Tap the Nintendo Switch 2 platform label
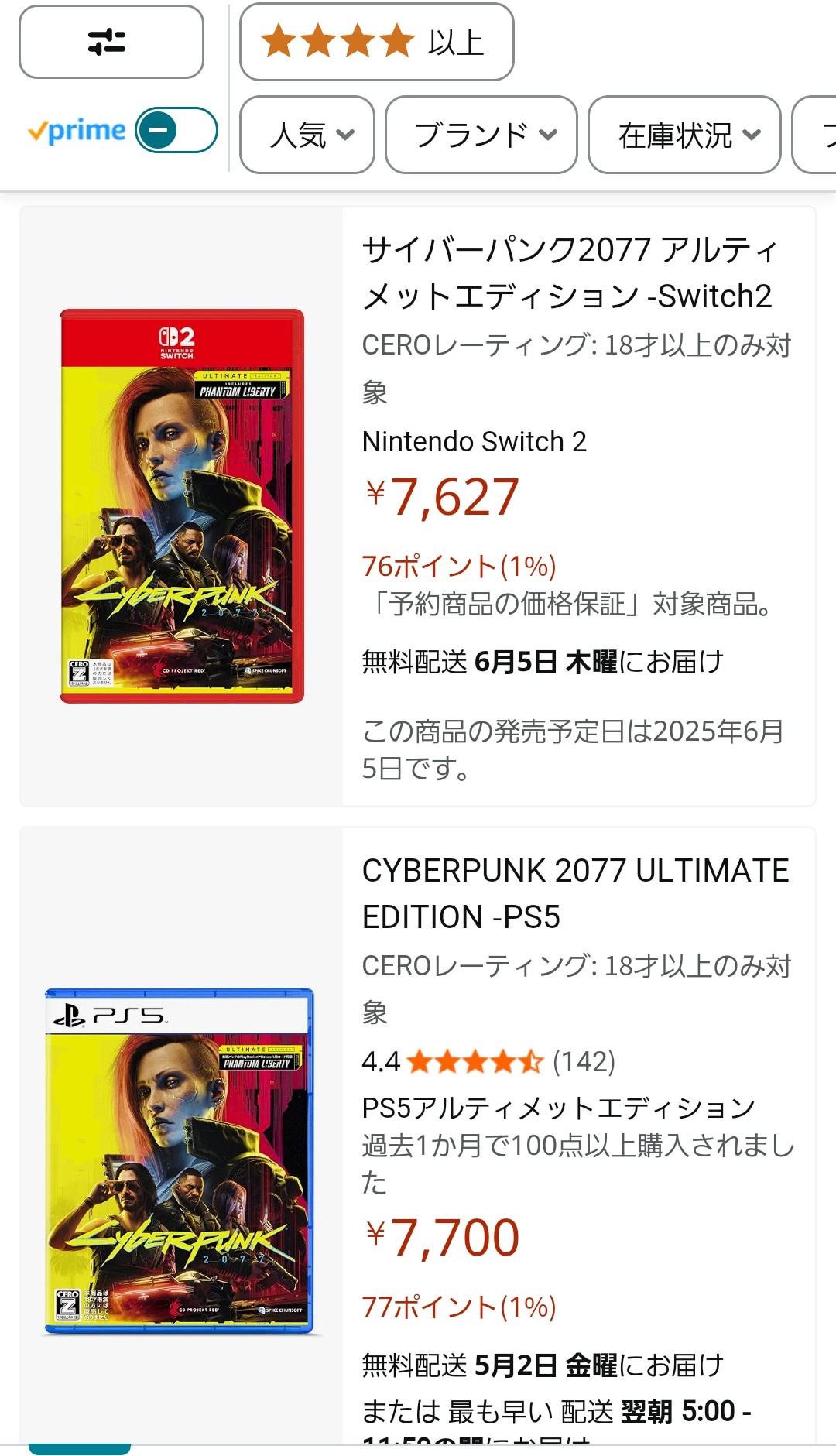The width and height of the screenshot is (836, 1456). click(x=475, y=441)
